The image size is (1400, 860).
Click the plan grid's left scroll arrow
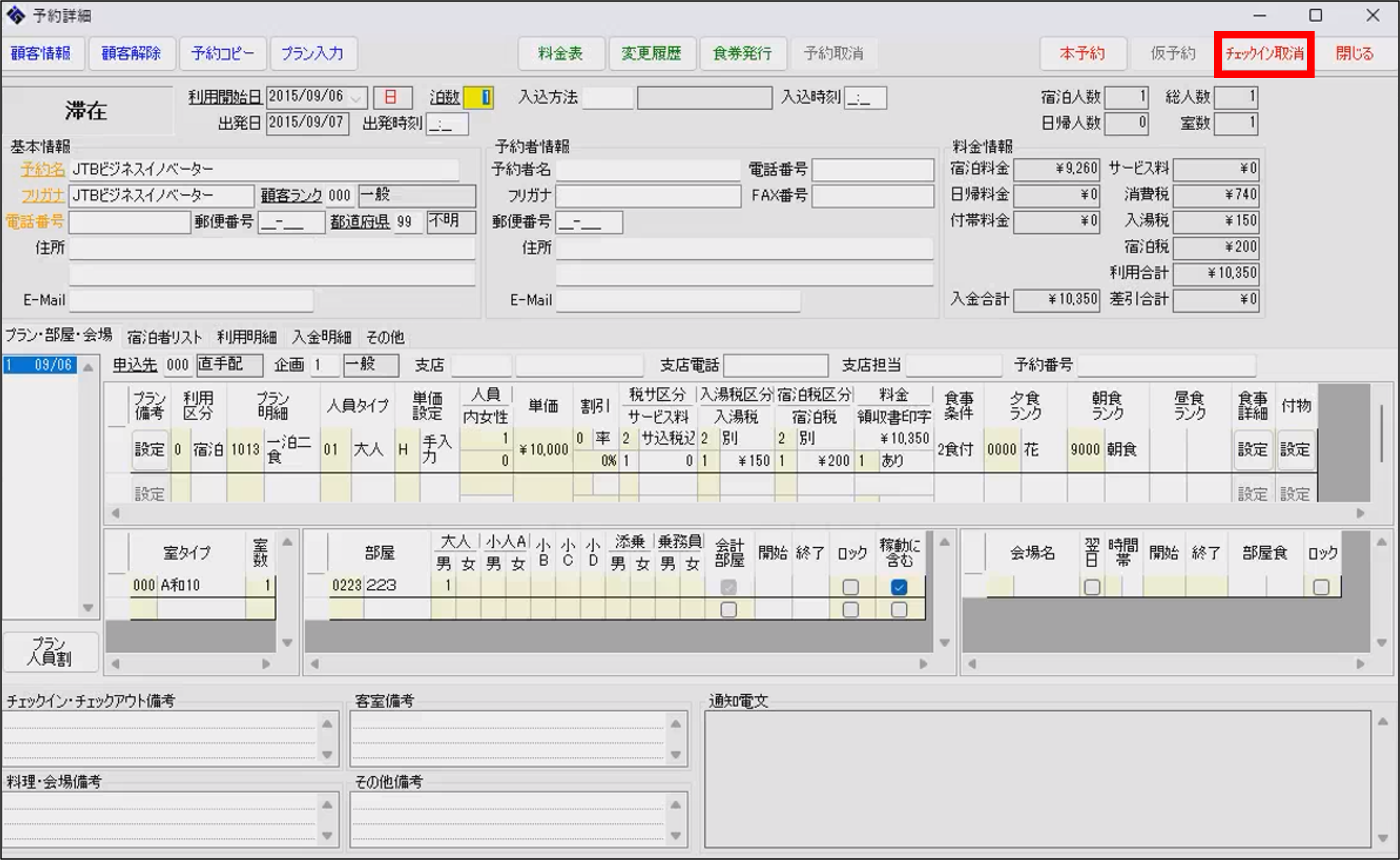tap(115, 513)
